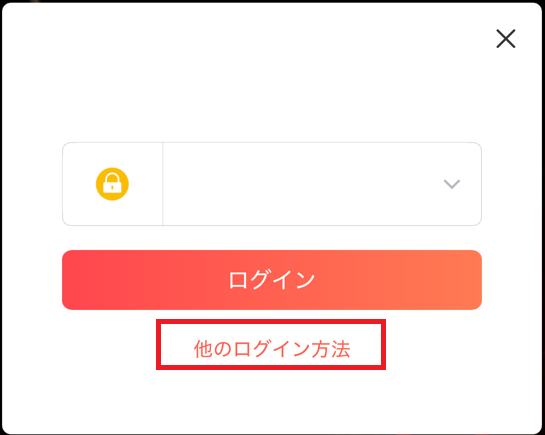The image size is (545, 435).
Task: Click the red ログイン button
Action: [272, 280]
